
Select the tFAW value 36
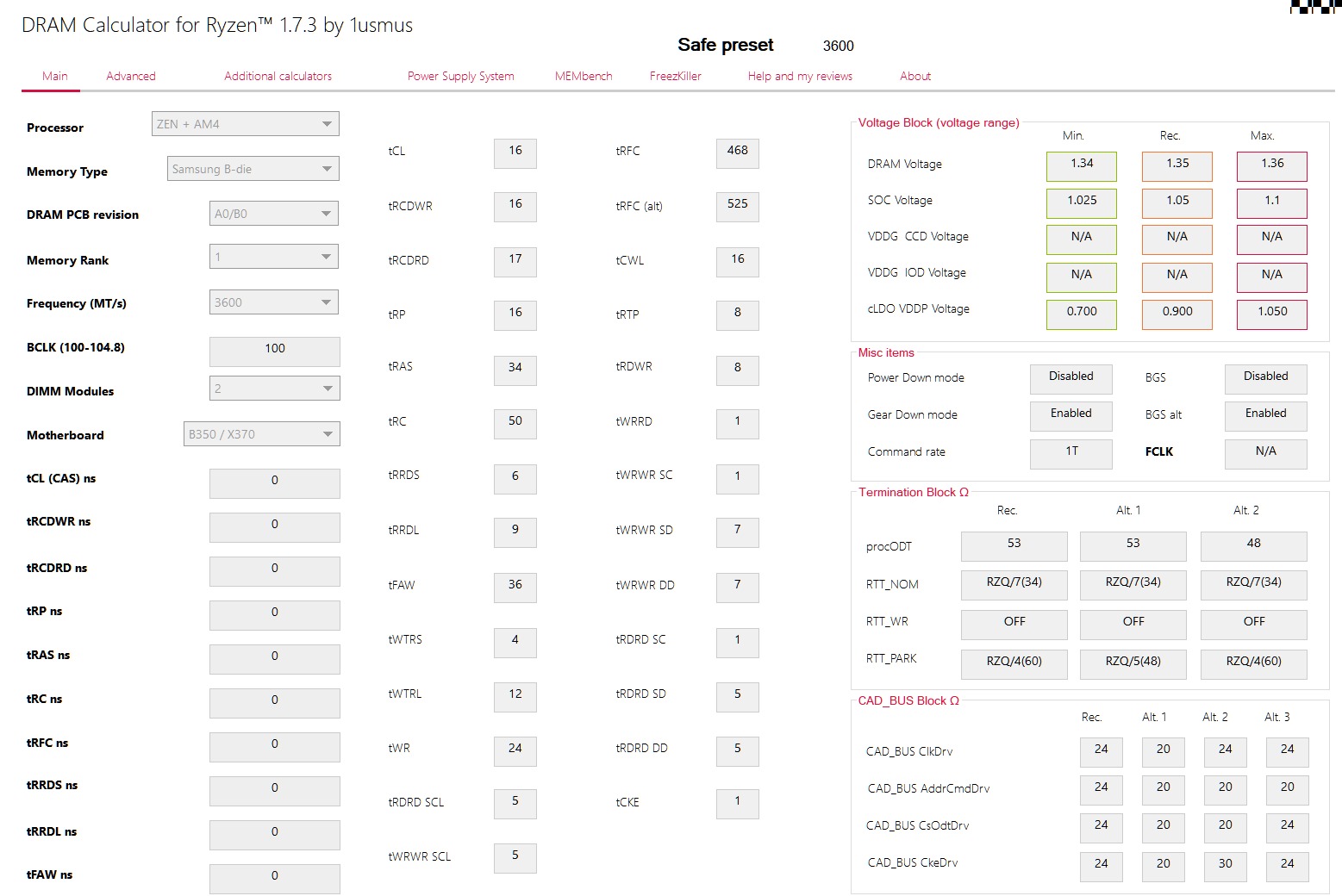(515, 588)
